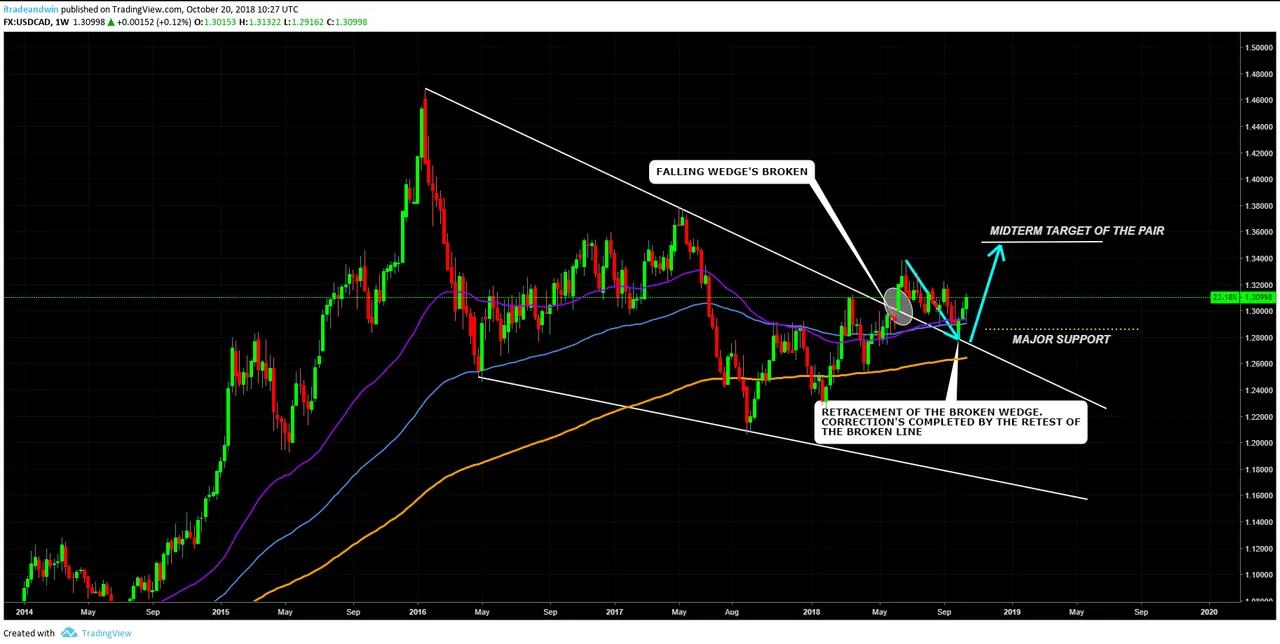Click the 1.20000 price axis label
Image resolution: width=1280 pixels, height=644 pixels.
click(1258, 443)
